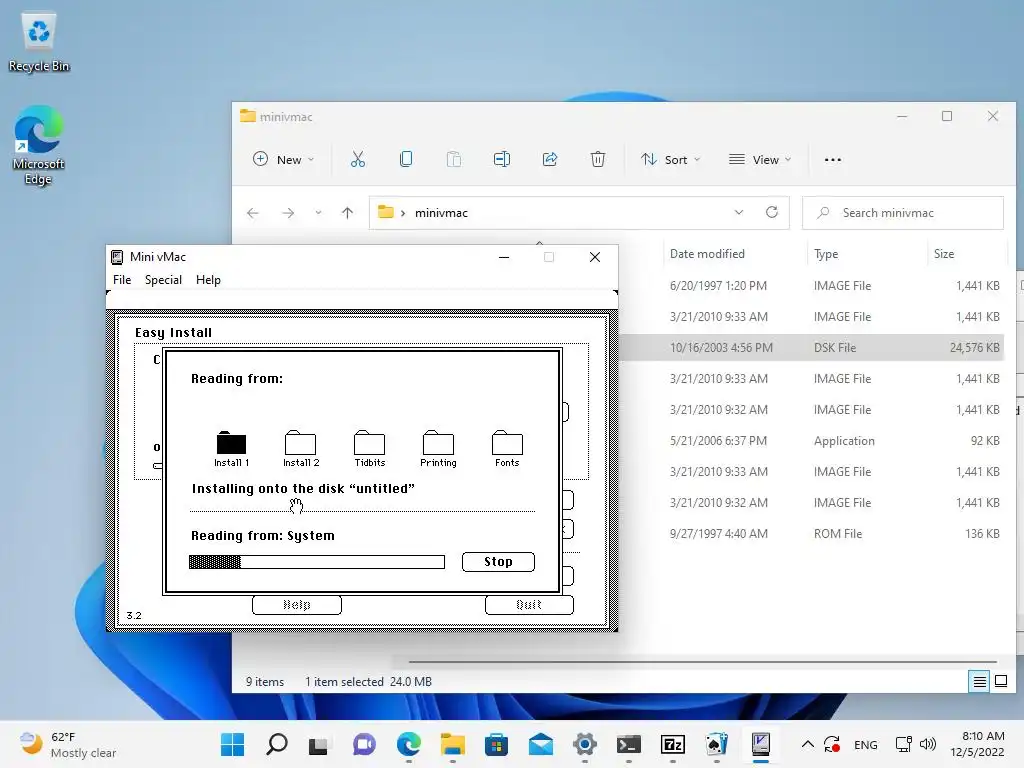Open the Mail app on the taskbar

click(x=541, y=744)
